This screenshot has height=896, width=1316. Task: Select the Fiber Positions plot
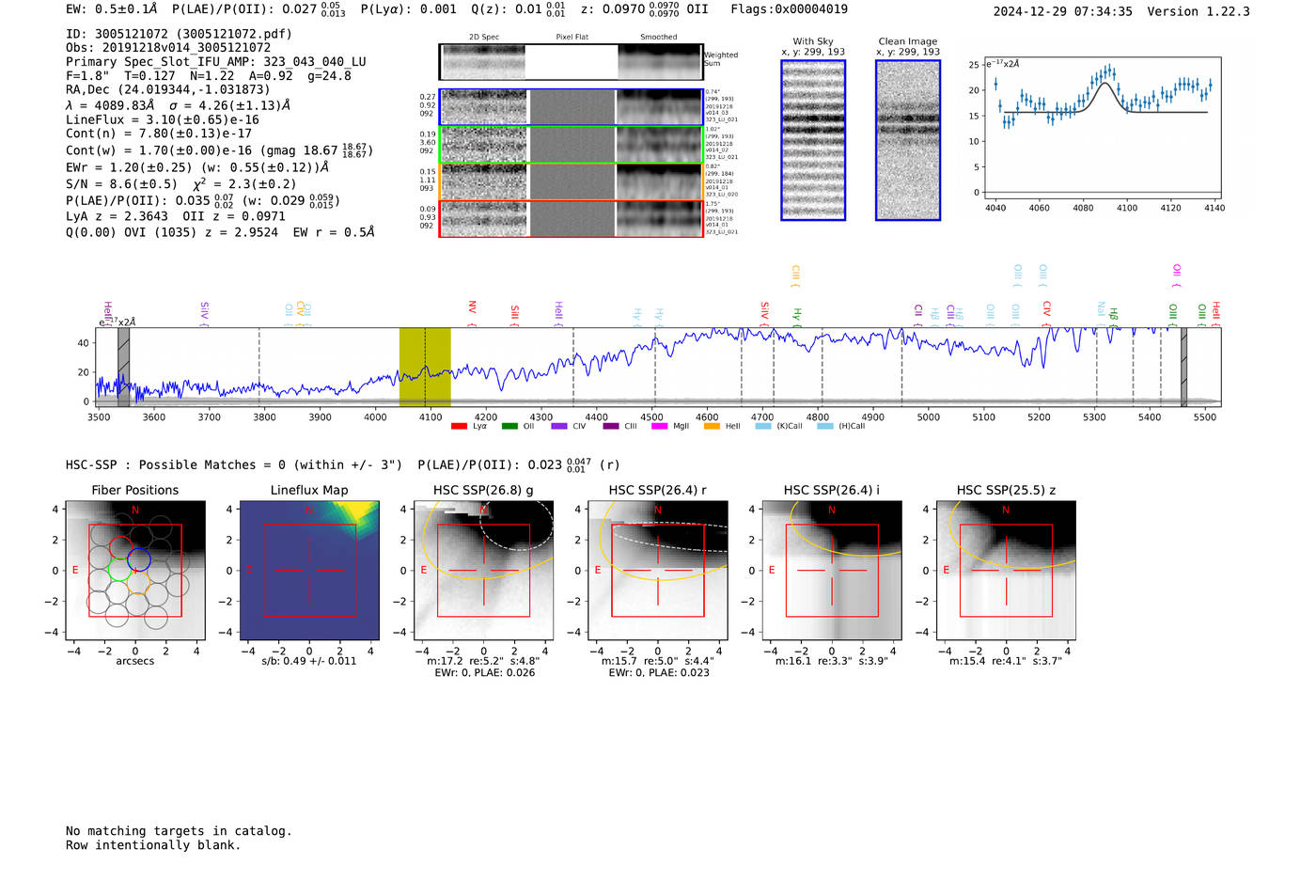(134, 570)
